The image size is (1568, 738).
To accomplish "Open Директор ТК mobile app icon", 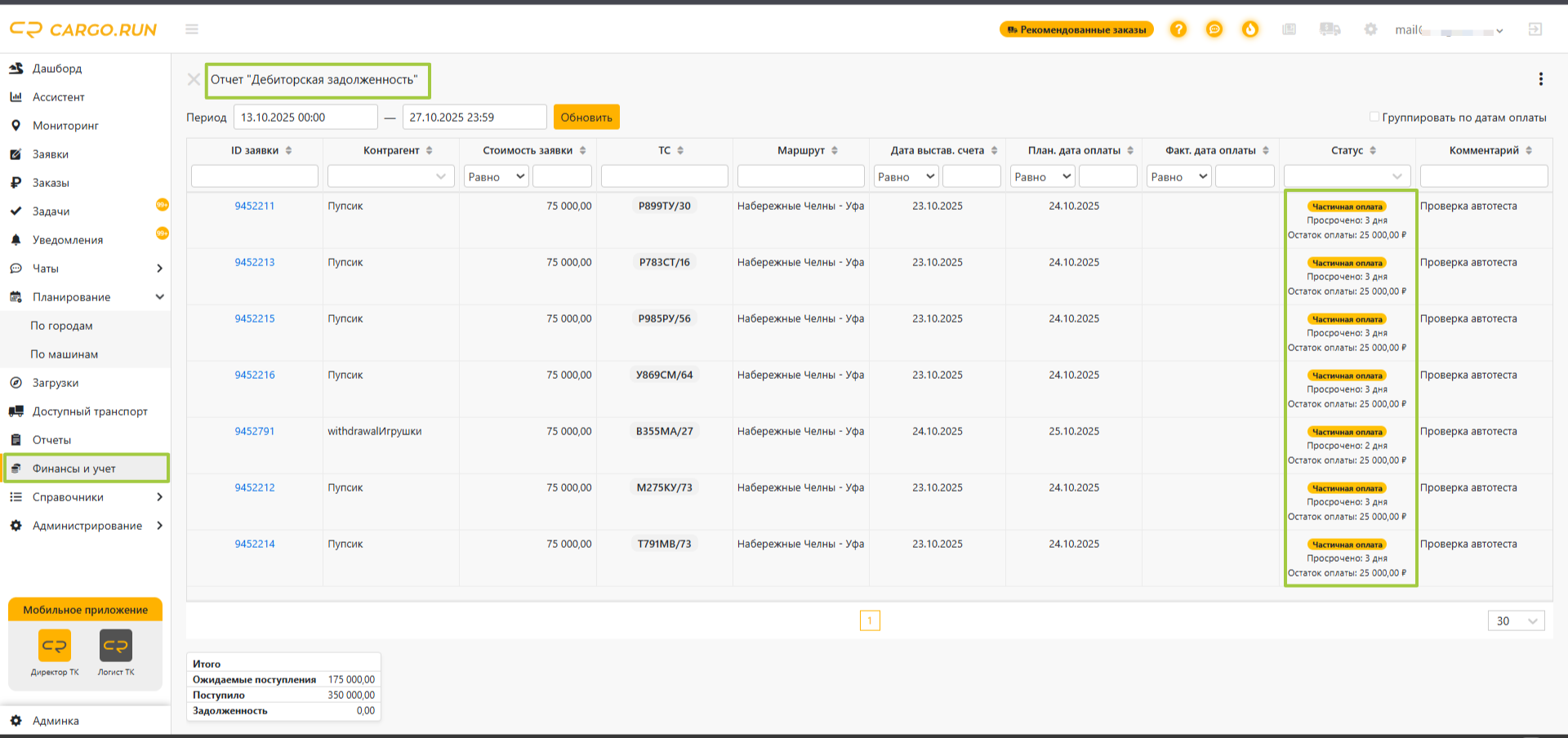I will coord(55,646).
